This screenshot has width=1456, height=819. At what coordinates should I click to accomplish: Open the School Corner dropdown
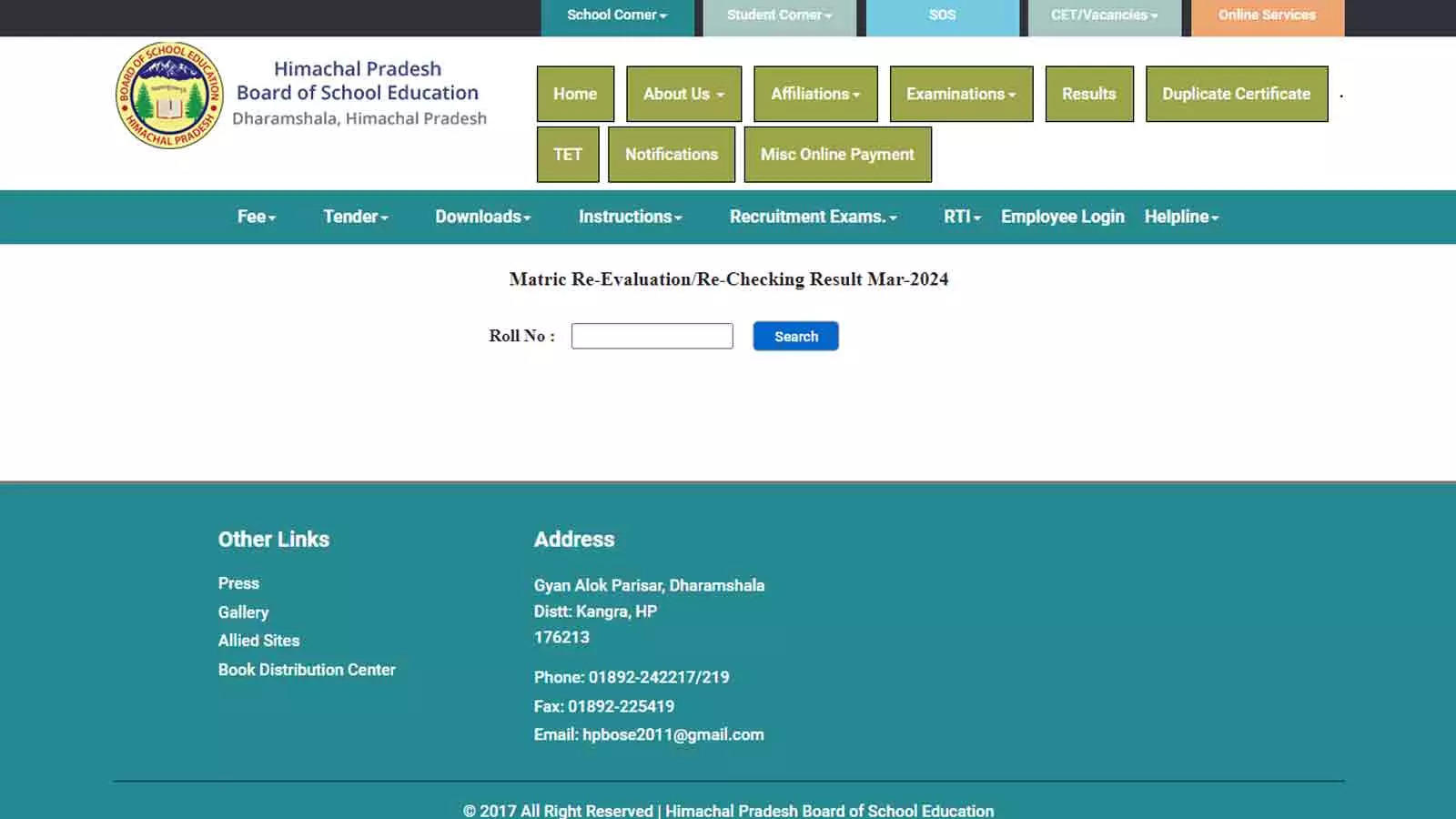[x=617, y=15]
